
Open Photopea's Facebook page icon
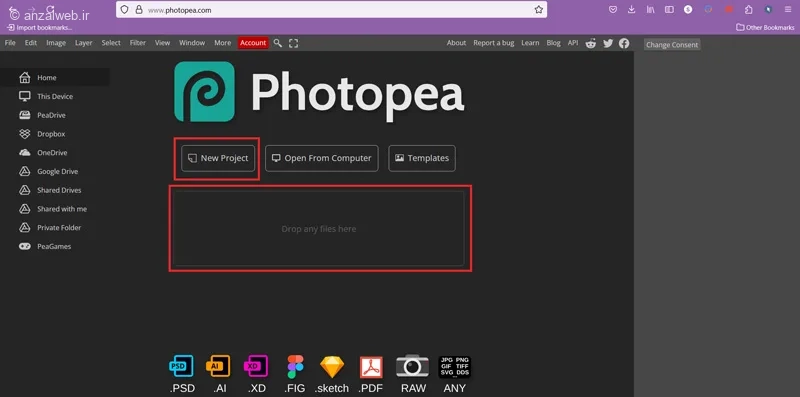point(624,43)
